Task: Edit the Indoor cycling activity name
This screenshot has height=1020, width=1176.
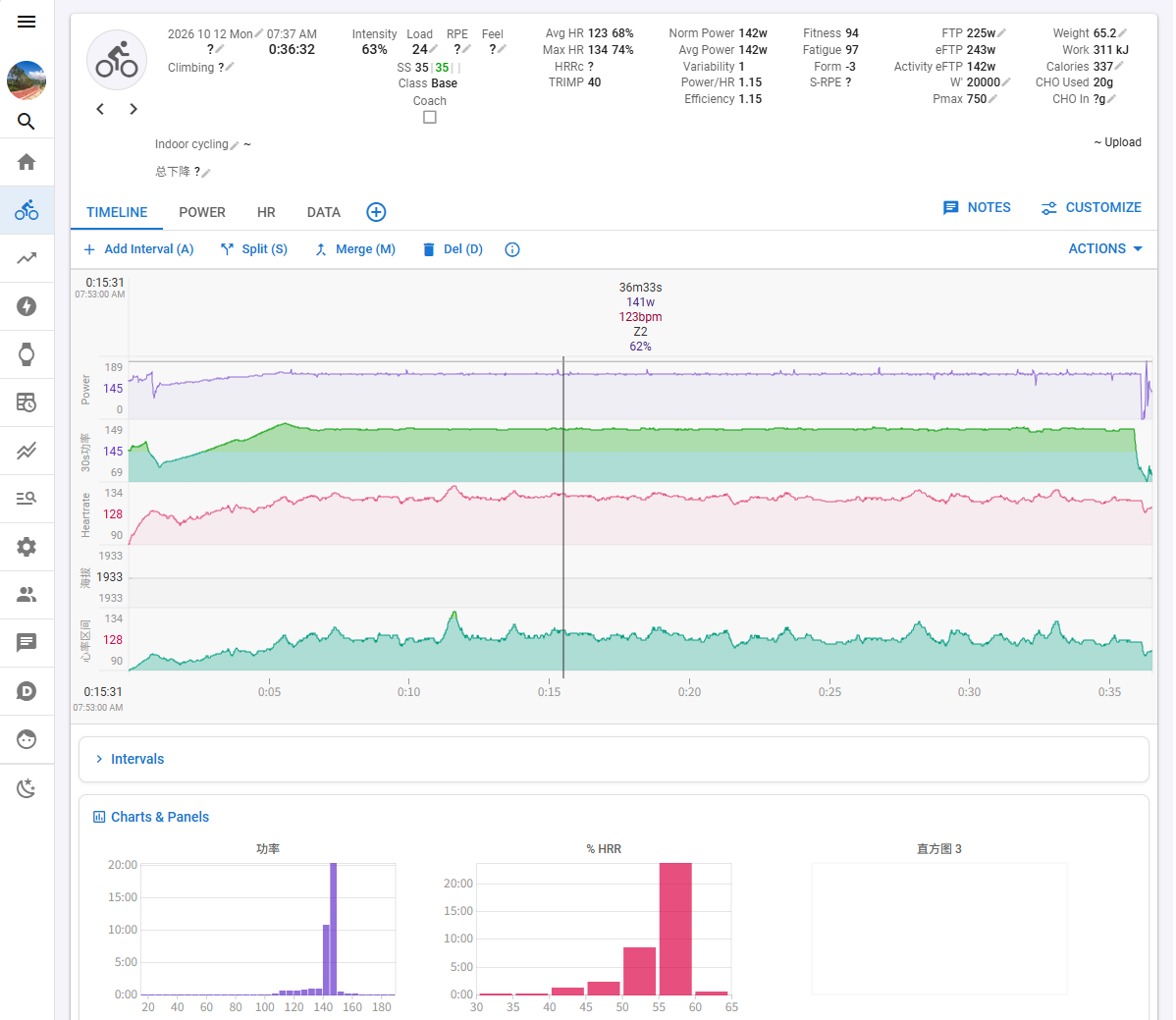Action: [235, 144]
